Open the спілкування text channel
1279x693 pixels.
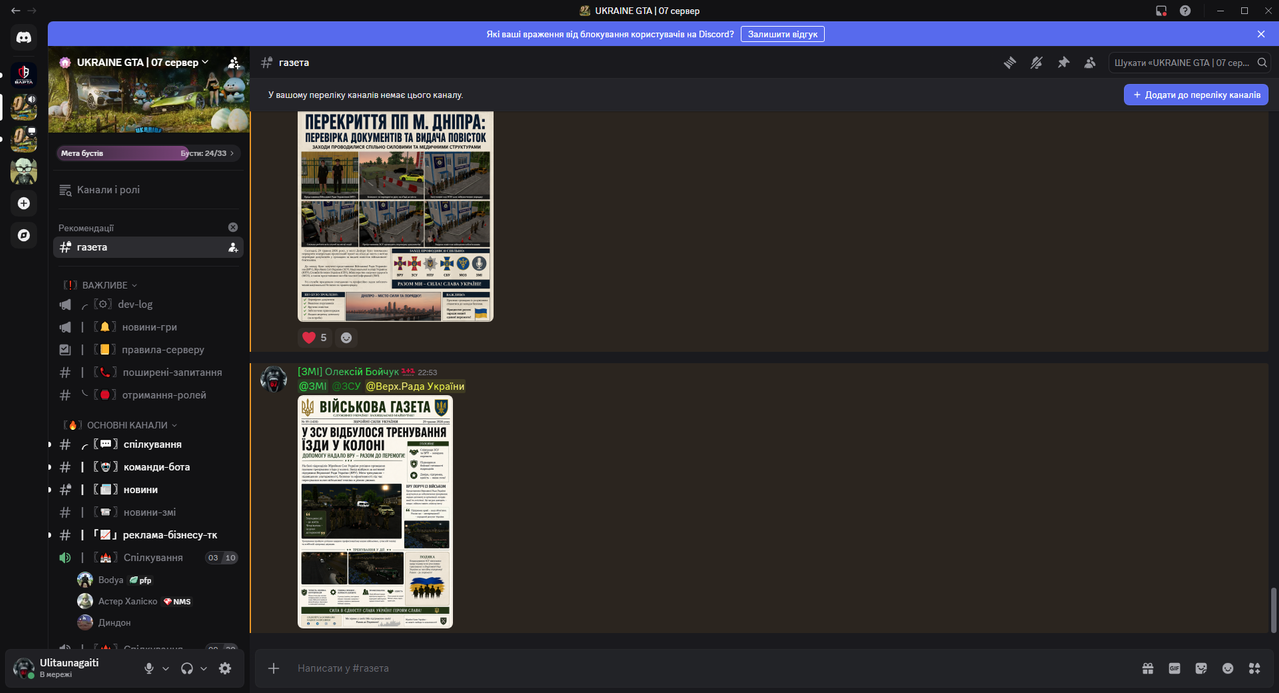coord(148,444)
